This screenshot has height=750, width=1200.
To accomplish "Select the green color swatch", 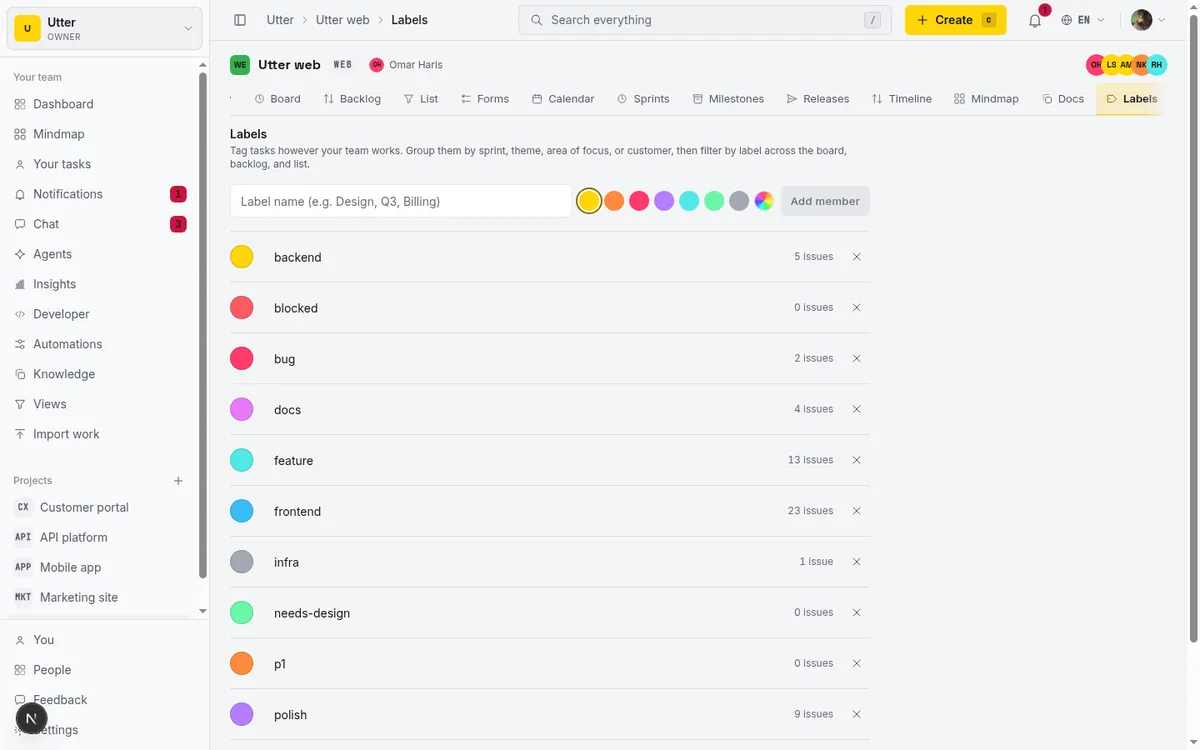I will [x=714, y=201].
